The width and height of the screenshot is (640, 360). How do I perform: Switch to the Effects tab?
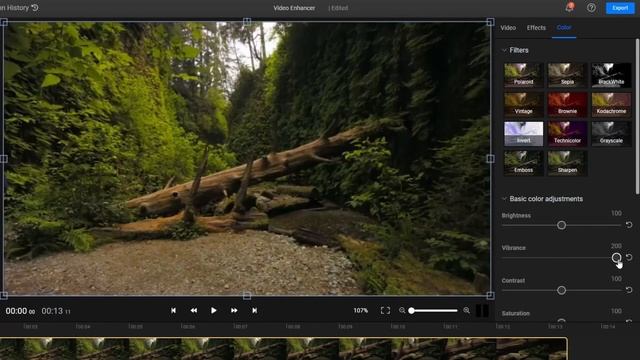click(x=536, y=28)
